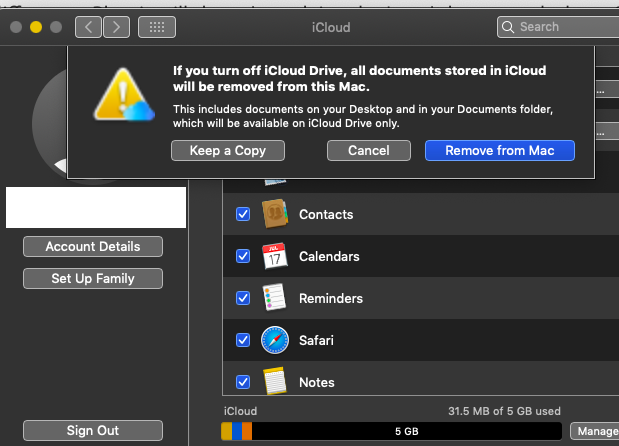Click the Safari compass icon
Image resolution: width=619 pixels, height=446 pixels.
275,340
